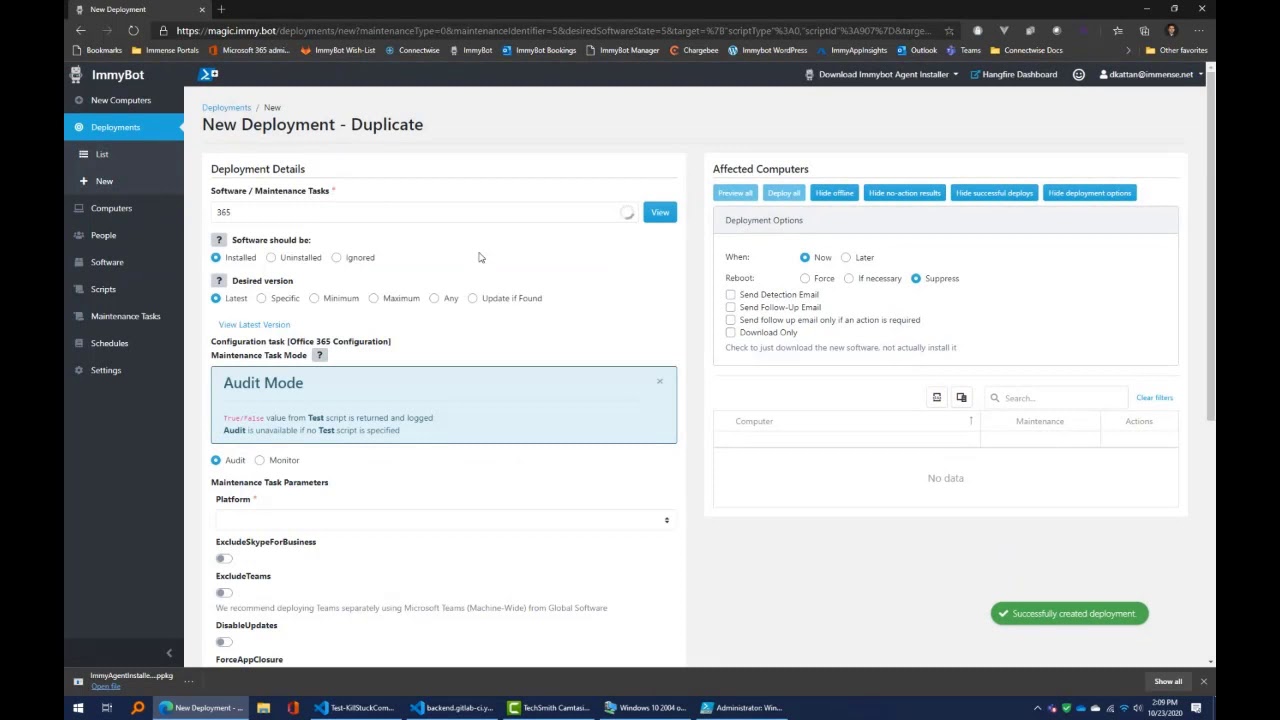1280x720 pixels.
Task: Click the Hide offline button
Action: [834, 193]
